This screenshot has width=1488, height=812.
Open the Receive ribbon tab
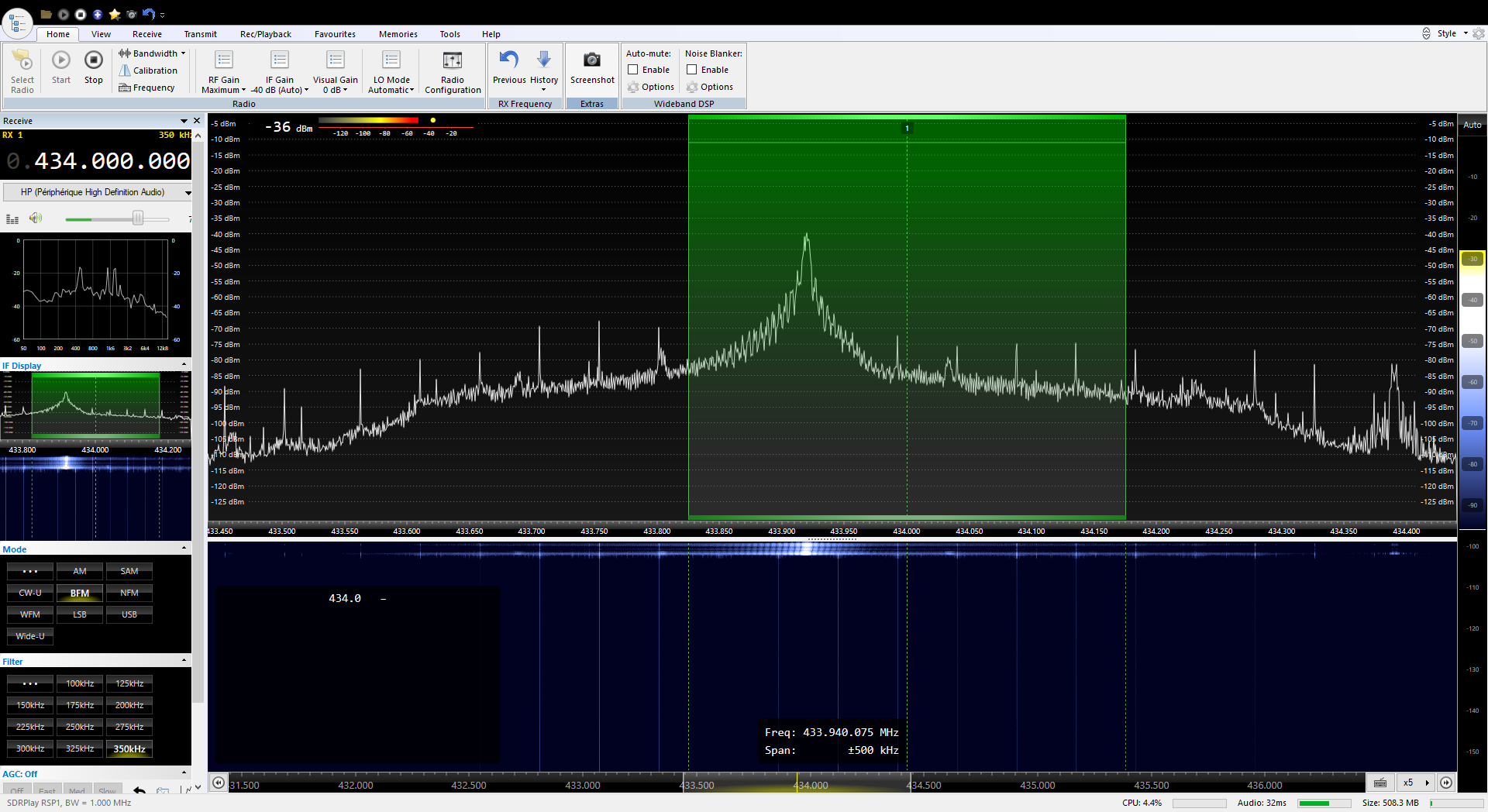(146, 34)
